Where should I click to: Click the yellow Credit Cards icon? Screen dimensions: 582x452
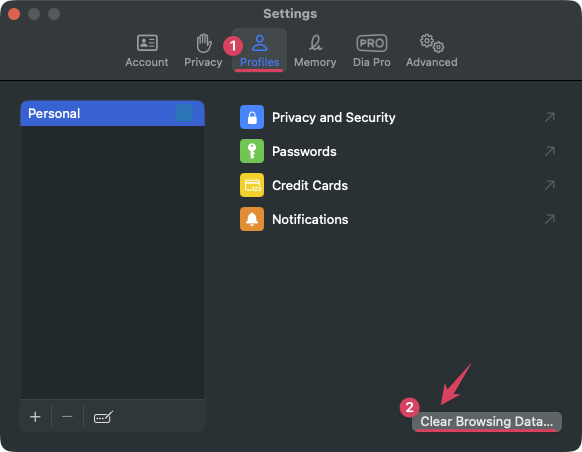(252, 185)
